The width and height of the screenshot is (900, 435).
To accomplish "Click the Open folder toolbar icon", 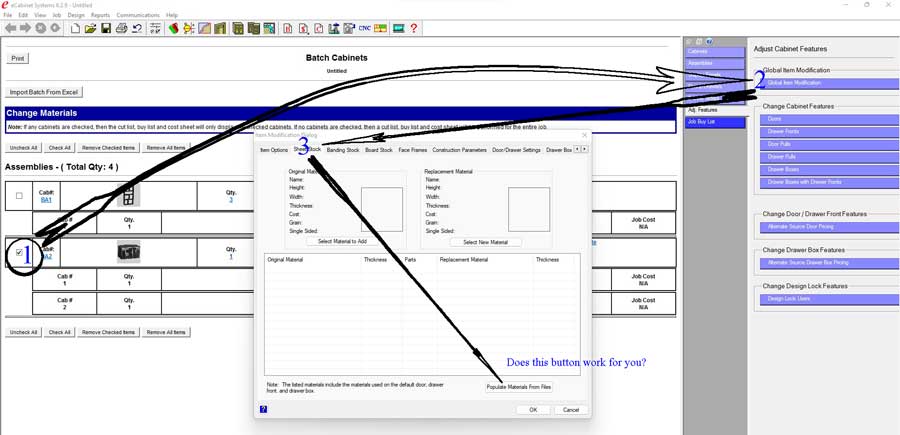I will pyautogui.click(x=90, y=29).
